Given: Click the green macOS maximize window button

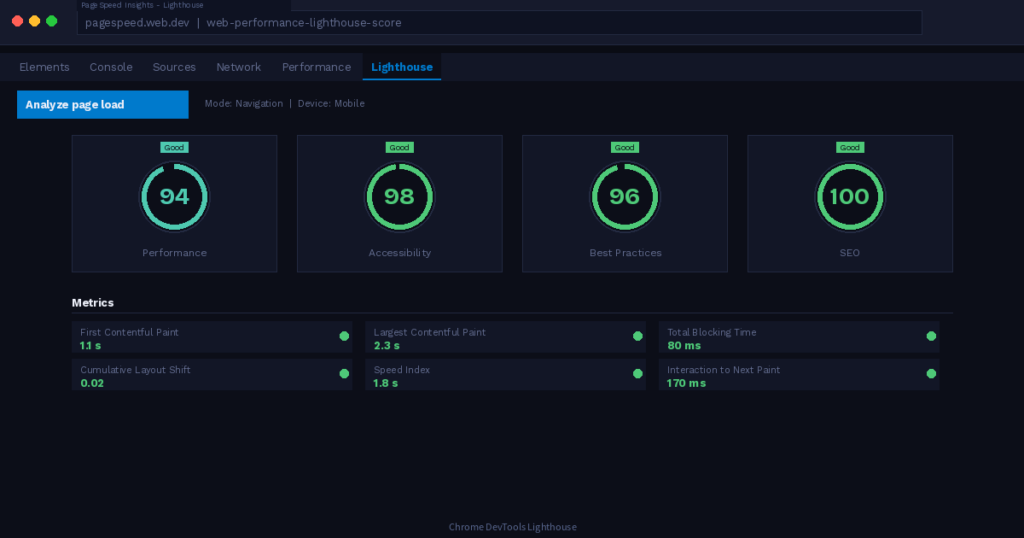Looking at the screenshot, I should pyautogui.click(x=52, y=21).
